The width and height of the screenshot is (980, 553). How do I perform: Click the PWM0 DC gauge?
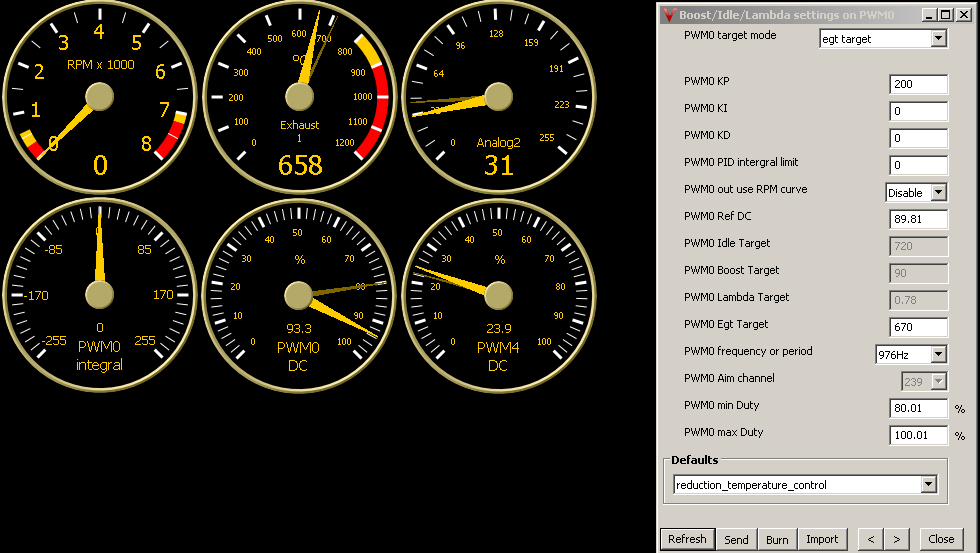[299, 296]
